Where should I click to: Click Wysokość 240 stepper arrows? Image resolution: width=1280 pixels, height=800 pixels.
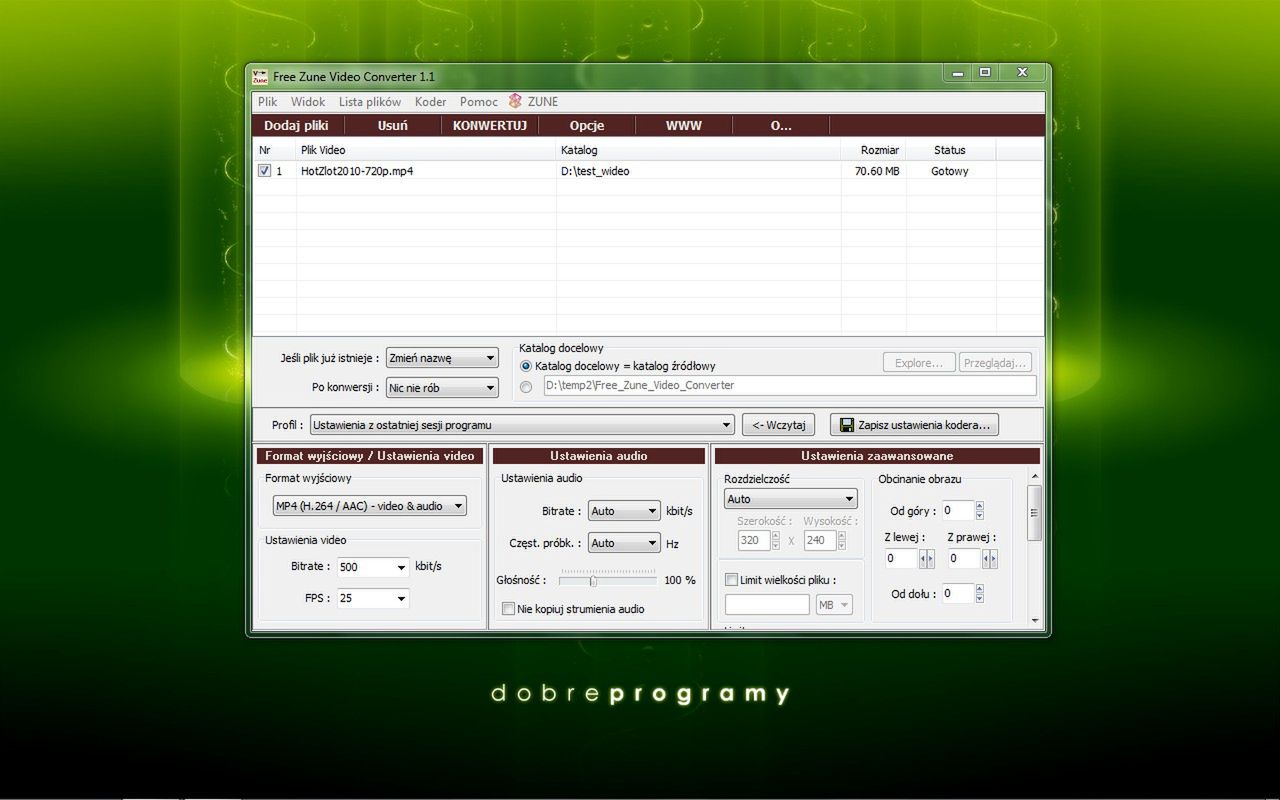click(842, 540)
